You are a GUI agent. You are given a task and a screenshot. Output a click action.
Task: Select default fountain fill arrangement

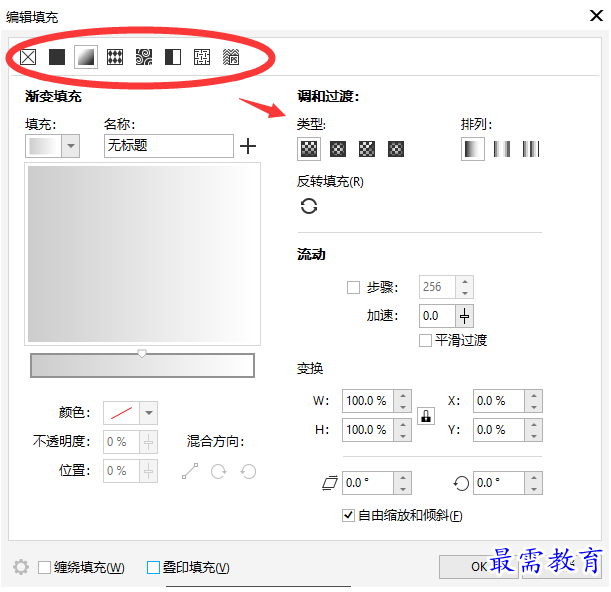(x=473, y=149)
